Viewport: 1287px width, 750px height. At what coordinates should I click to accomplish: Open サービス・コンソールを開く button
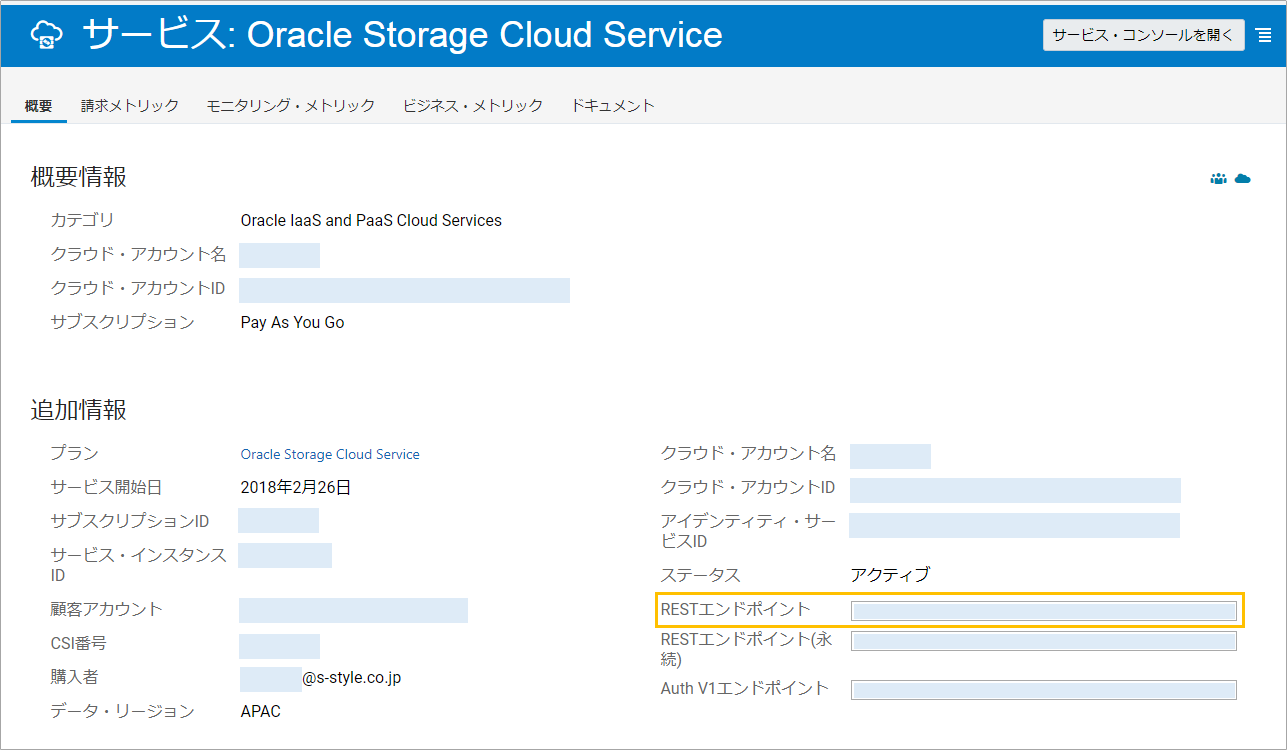click(1144, 34)
